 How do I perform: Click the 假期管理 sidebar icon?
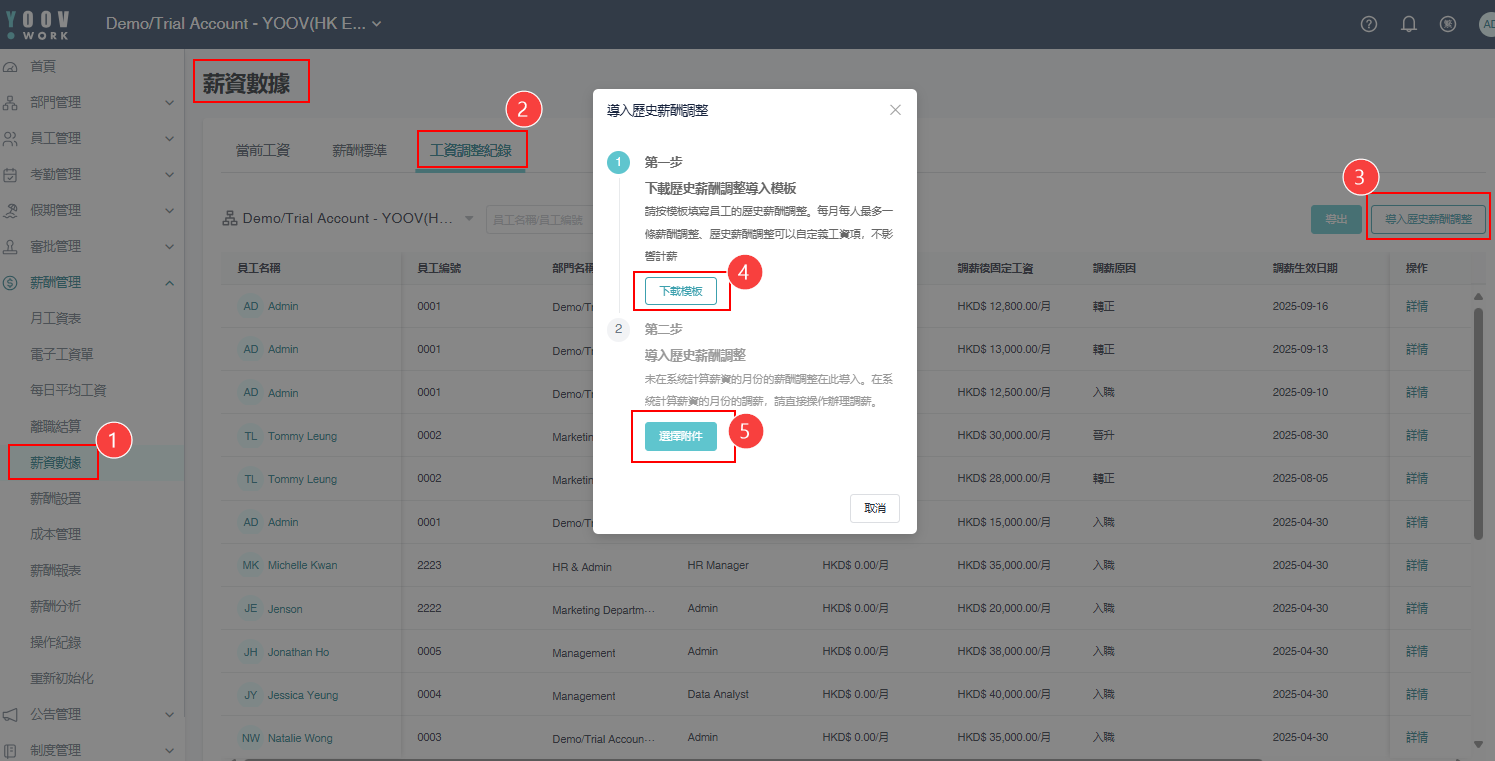pyautogui.click(x=11, y=210)
